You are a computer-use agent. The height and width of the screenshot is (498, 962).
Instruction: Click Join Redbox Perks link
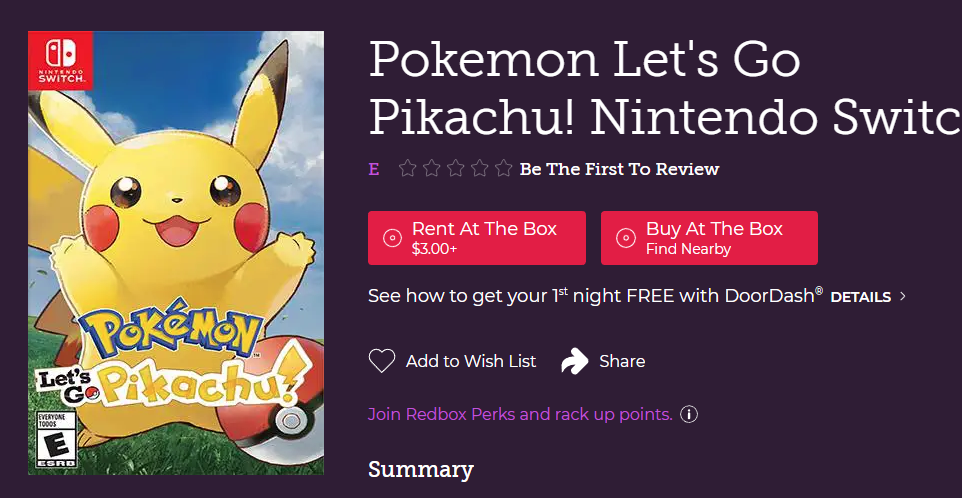coord(520,415)
